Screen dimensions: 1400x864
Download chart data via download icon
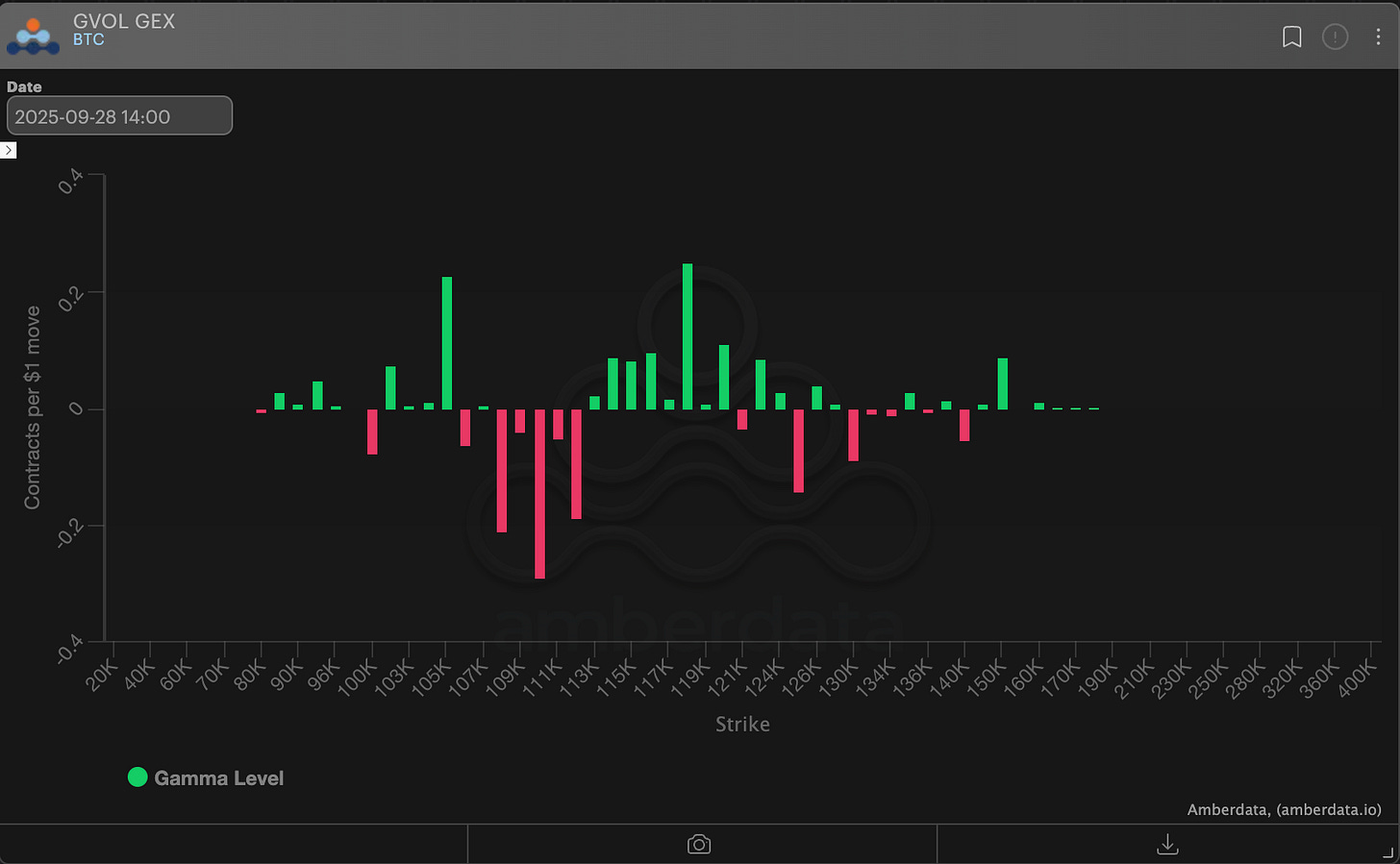pyautogui.click(x=1167, y=844)
